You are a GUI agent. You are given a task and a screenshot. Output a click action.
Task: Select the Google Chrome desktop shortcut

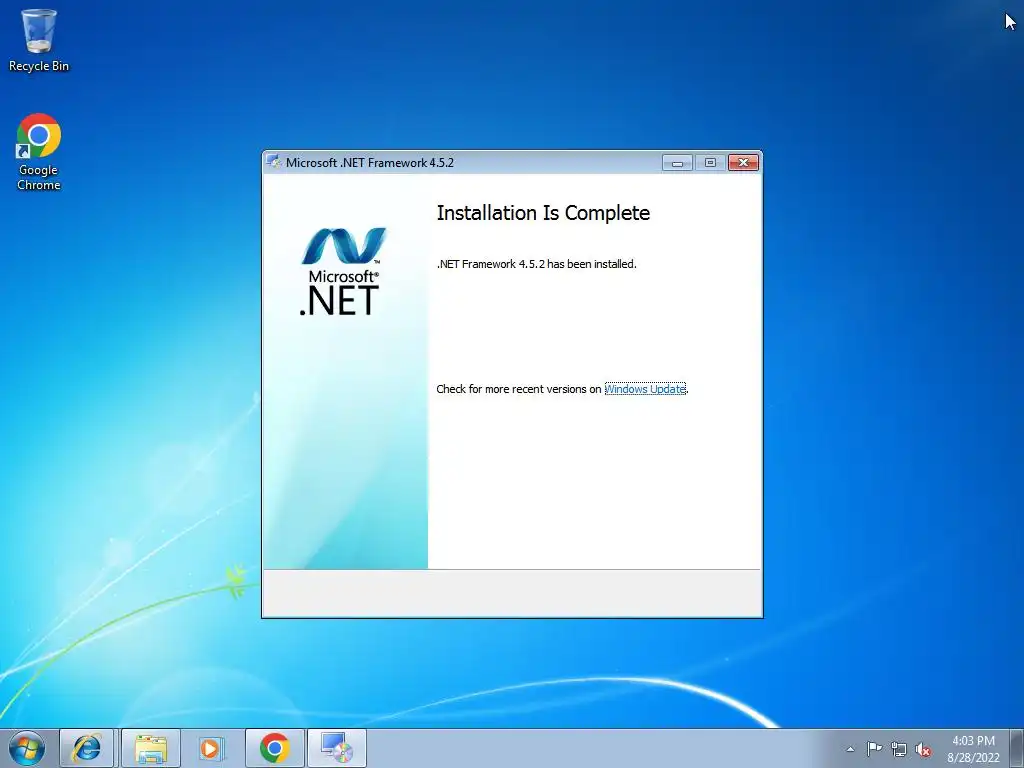(x=39, y=152)
